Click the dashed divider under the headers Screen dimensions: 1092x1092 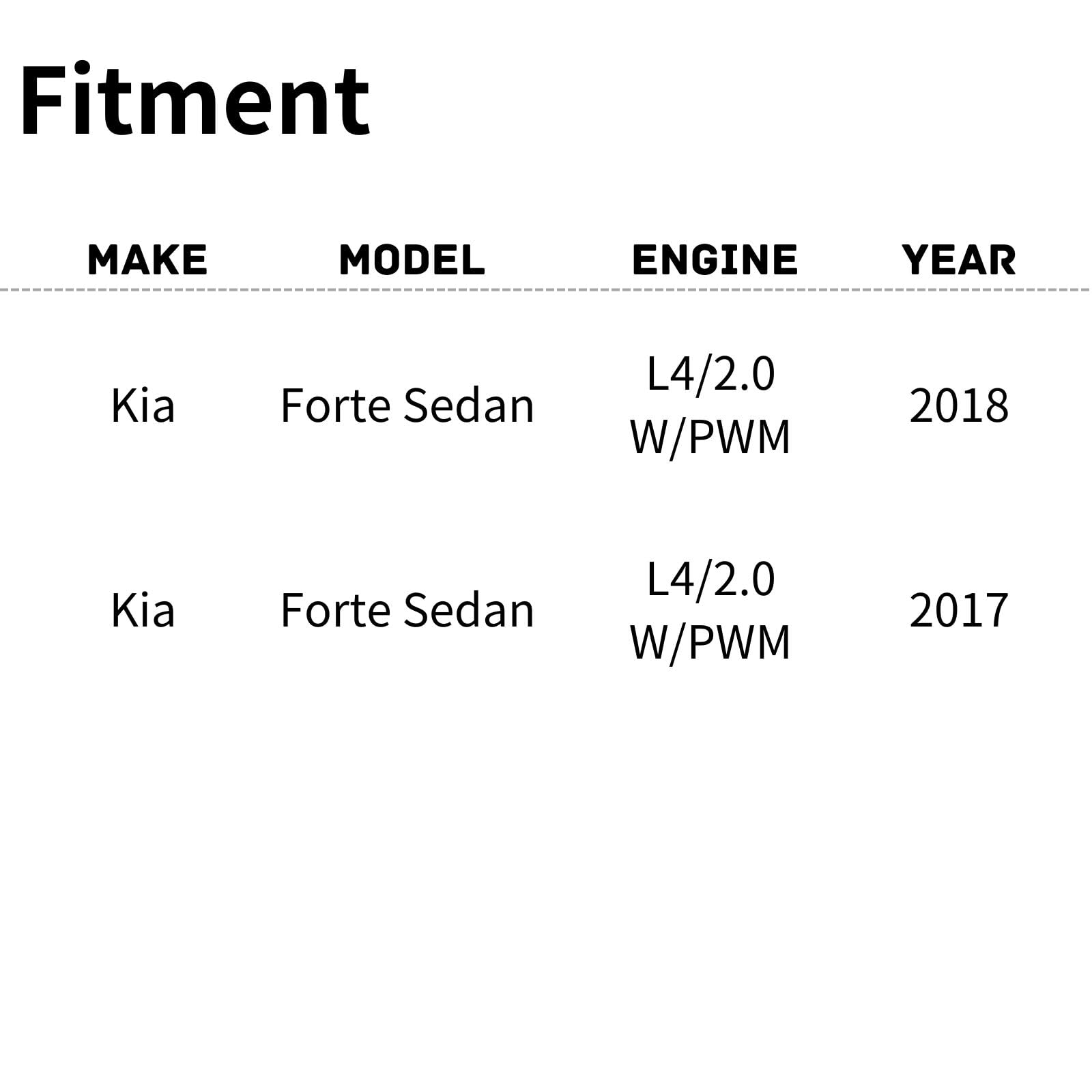pyautogui.click(x=546, y=290)
